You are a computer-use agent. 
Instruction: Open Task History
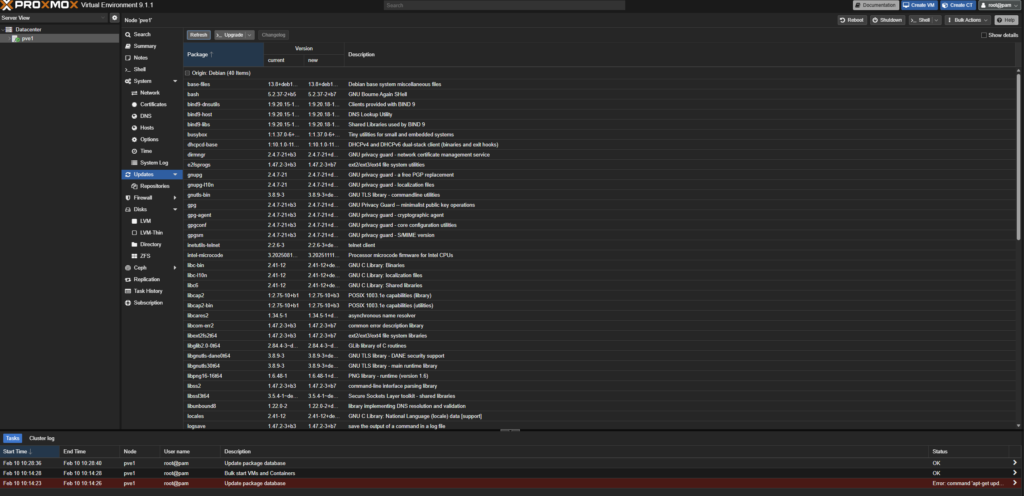(148, 291)
